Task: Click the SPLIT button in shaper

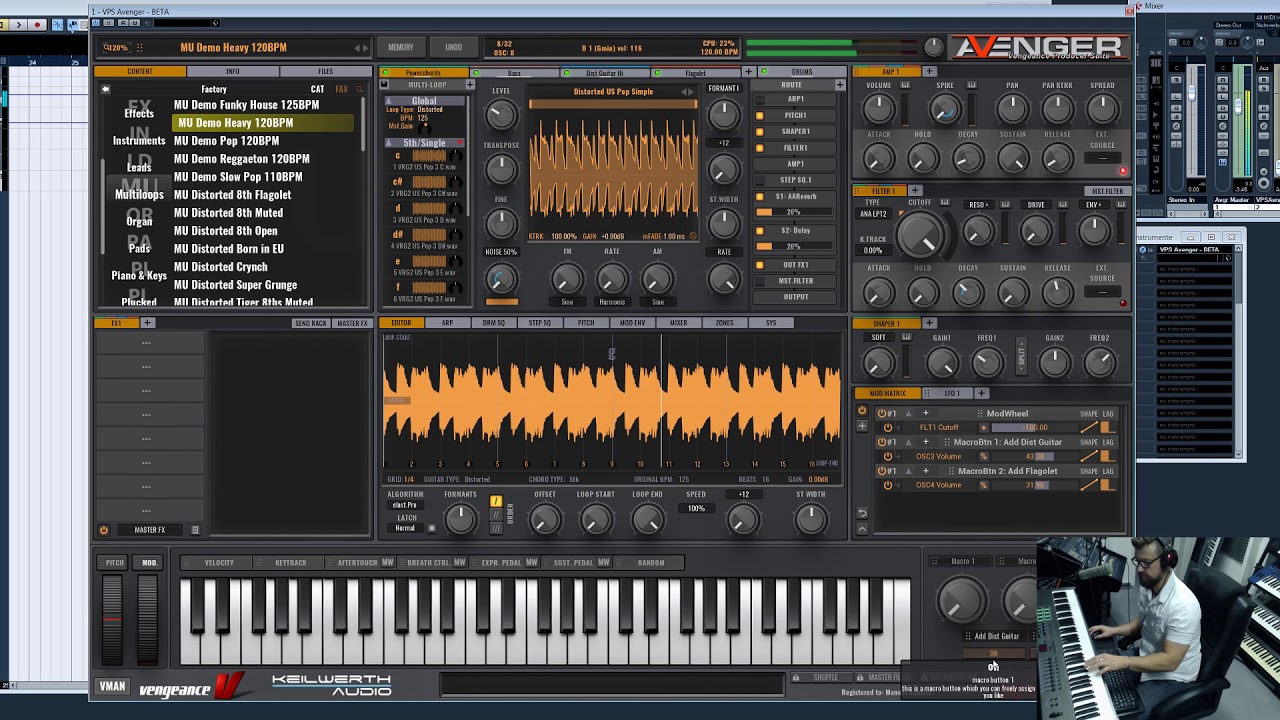Action: [1021, 354]
